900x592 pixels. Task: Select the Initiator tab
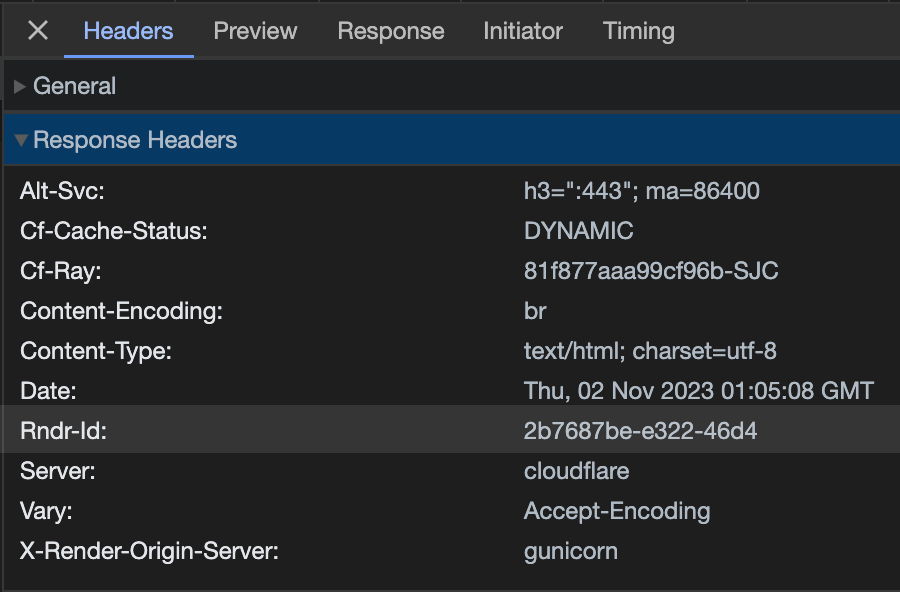click(522, 31)
